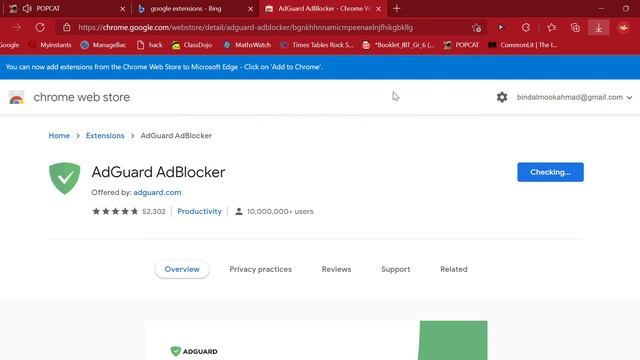The width and height of the screenshot is (640, 360).
Task: Click the Checking... button
Action: pyautogui.click(x=550, y=172)
